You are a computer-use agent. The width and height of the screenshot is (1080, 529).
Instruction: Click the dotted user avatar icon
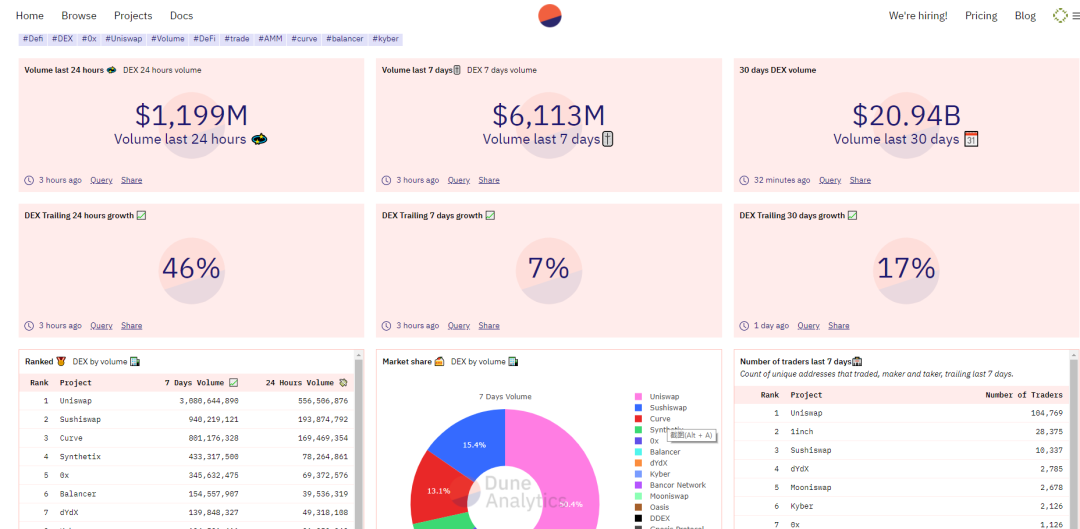(x=1060, y=15)
